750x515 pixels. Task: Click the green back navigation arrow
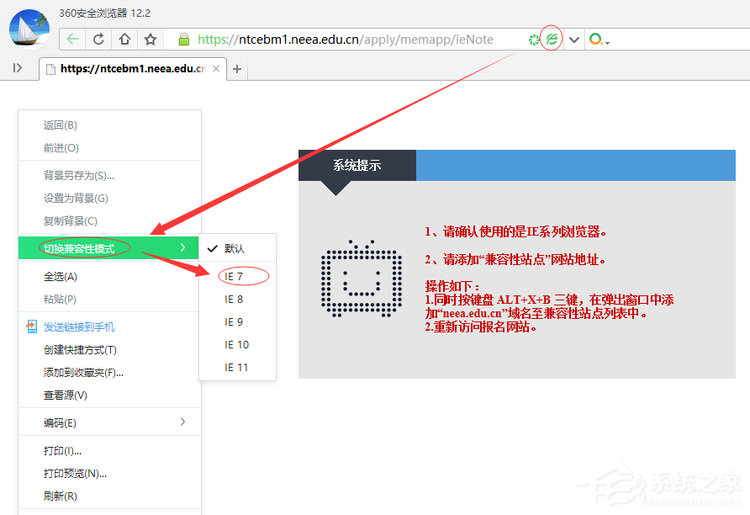point(73,39)
